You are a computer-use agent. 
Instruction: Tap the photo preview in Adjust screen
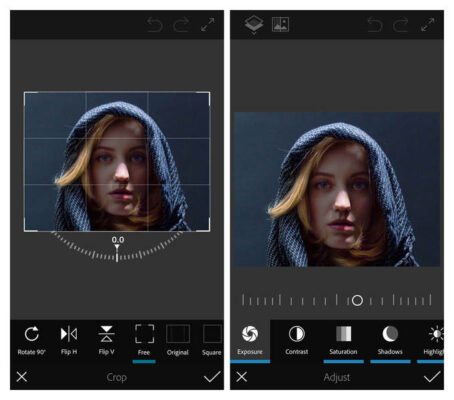[337, 189]
